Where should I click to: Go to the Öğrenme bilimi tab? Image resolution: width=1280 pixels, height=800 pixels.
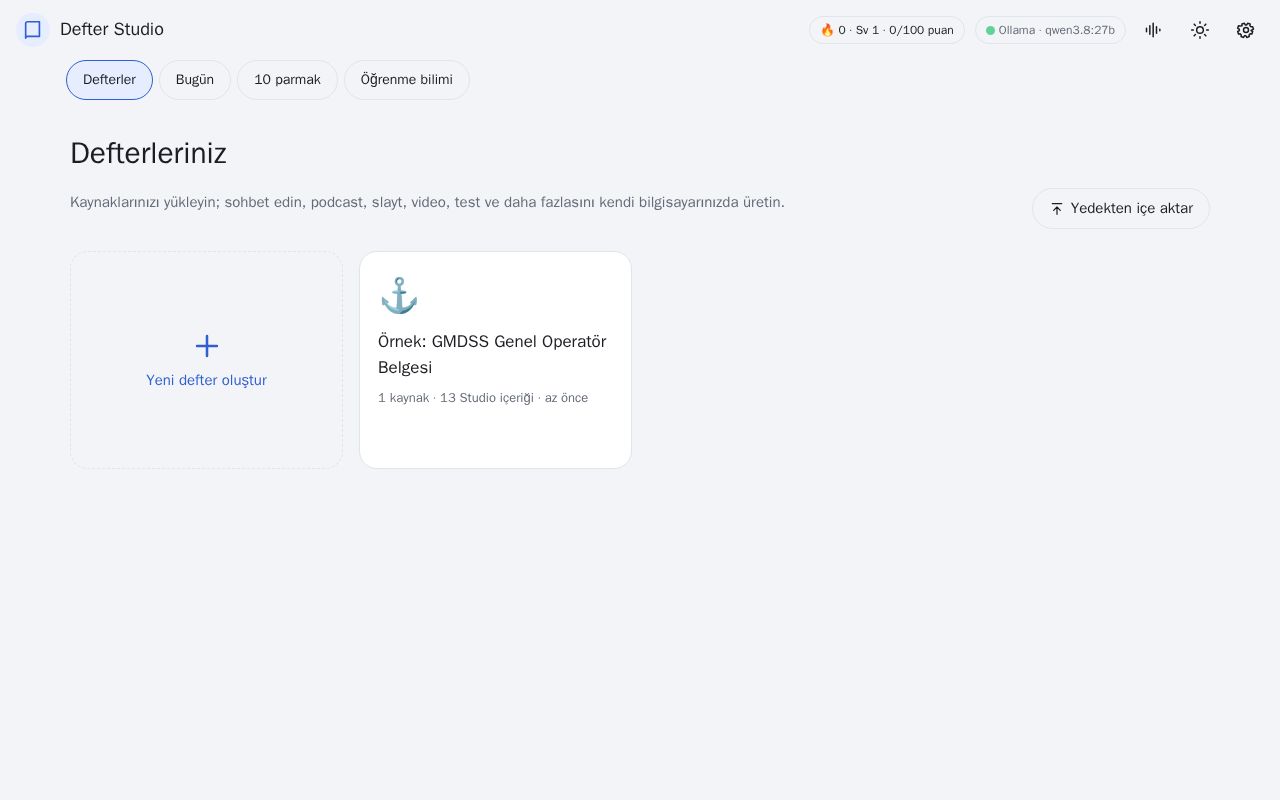point(407,80)
